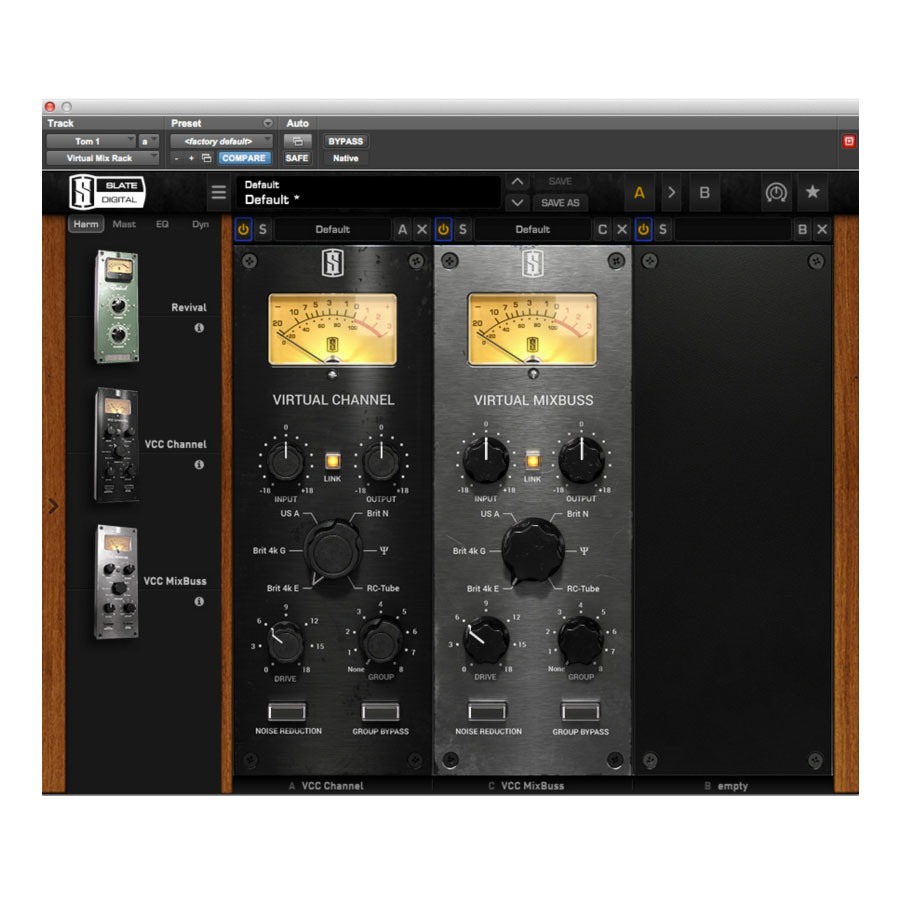The width and height of the screenshot is (900, 900).
Task: Click the COMPARE button
Action: tap(244, 158)
